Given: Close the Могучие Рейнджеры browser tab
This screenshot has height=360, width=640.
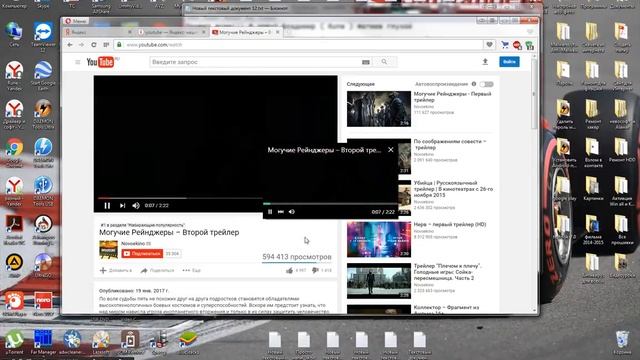Looking at the screenshot, I should point(278,32).
